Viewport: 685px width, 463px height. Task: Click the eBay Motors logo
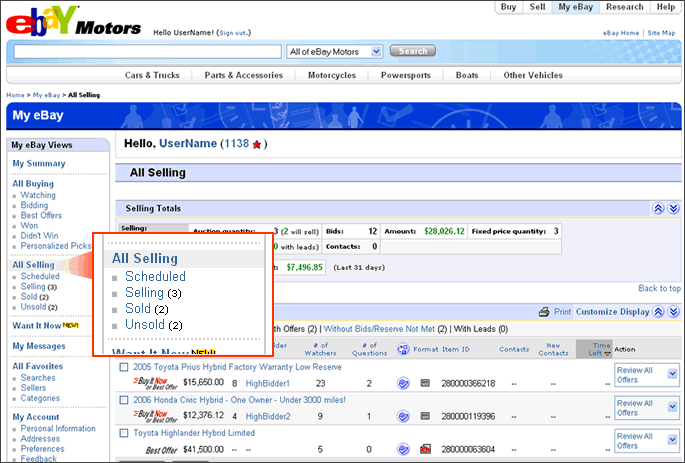click(73, 22)
